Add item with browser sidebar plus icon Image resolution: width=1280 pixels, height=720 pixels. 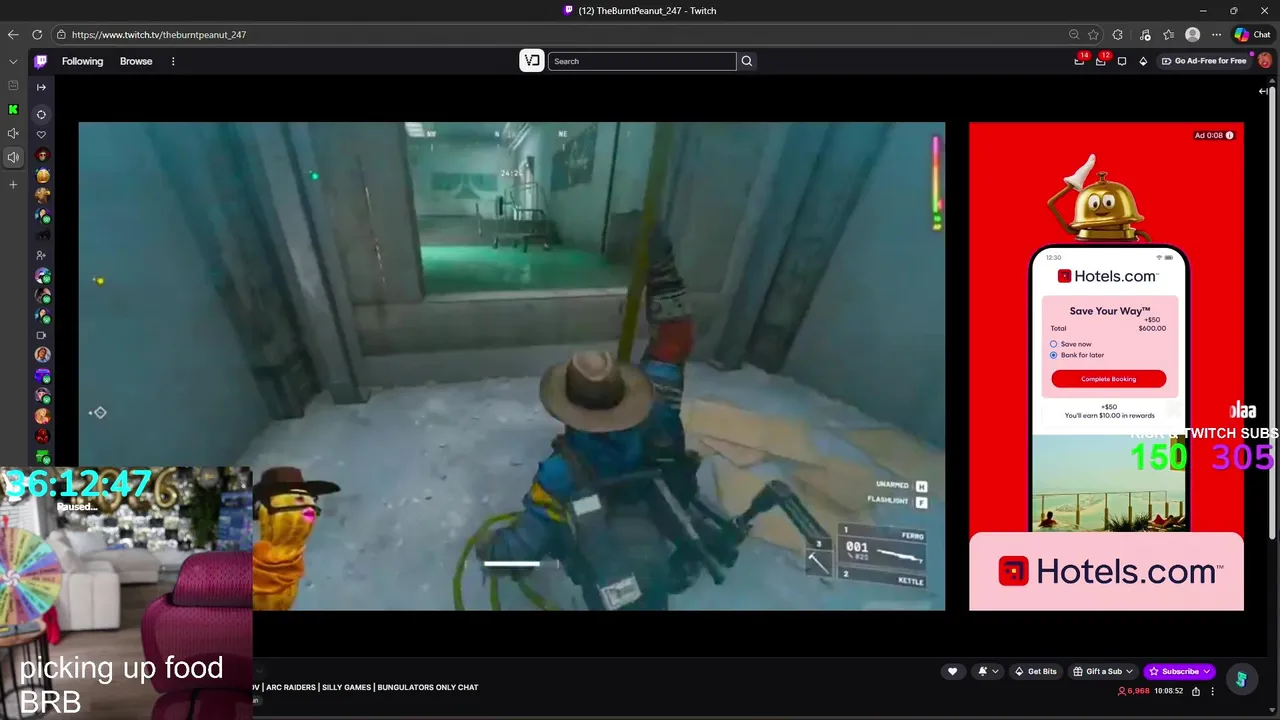click(x=13, y=184)
